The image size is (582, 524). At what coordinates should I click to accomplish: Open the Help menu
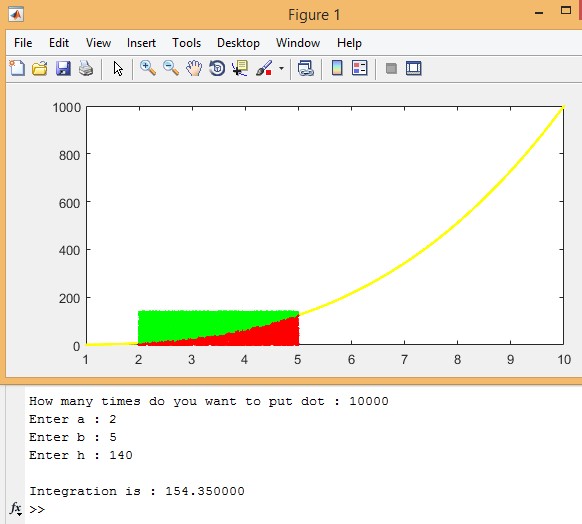(349, 43)
